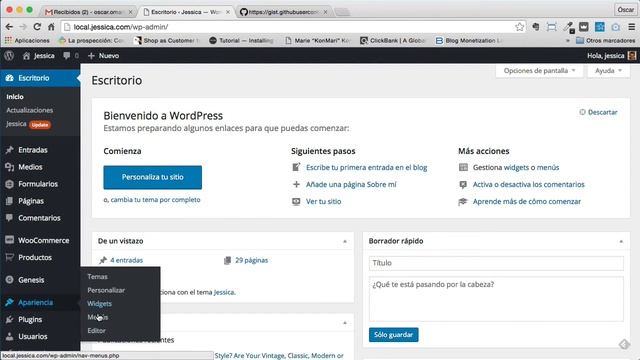Expand the Ayuda dropdown

pyautogui.click(x=608, y=71)
